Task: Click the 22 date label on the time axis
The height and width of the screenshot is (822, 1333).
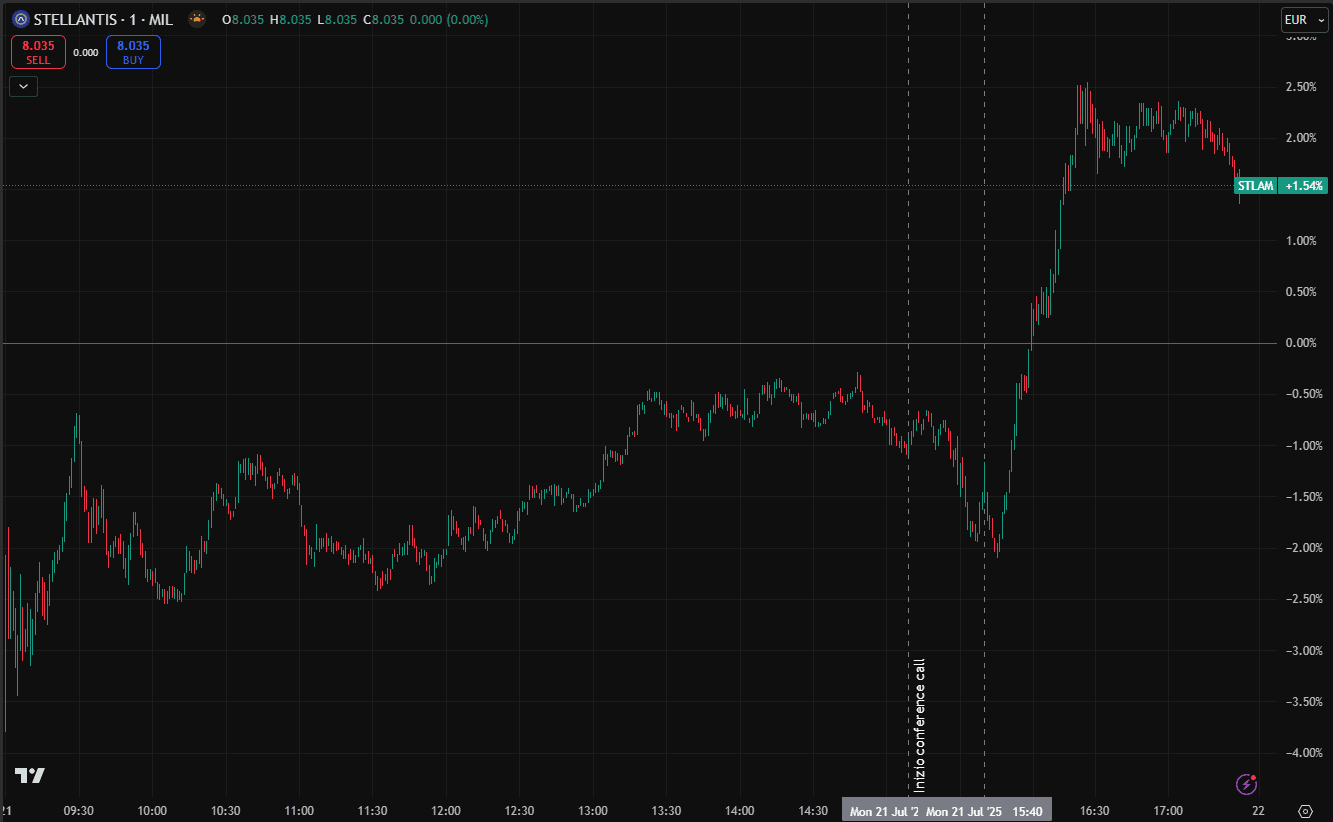Action: [x=1258, y=811]
